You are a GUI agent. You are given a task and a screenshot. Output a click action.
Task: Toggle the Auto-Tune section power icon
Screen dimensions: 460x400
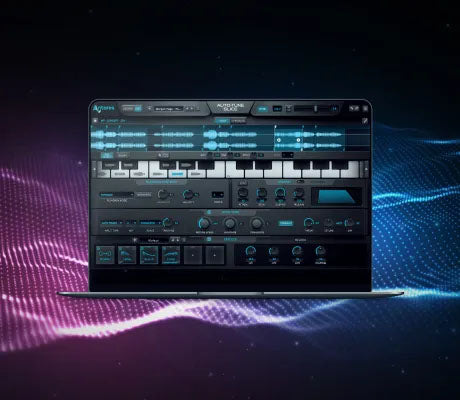(x=209, y=212)
